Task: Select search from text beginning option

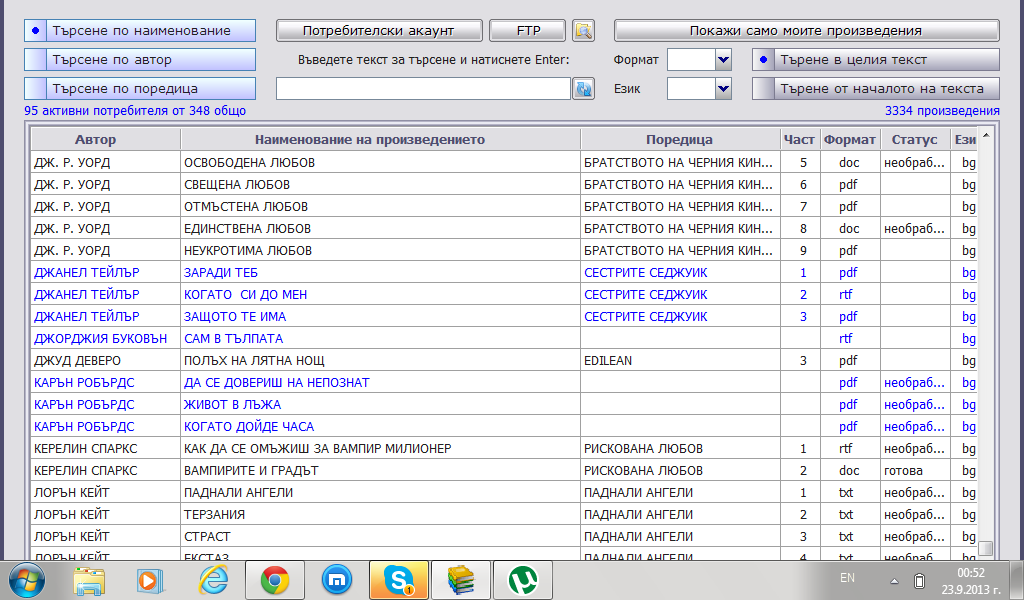Action: click(876, 89)
